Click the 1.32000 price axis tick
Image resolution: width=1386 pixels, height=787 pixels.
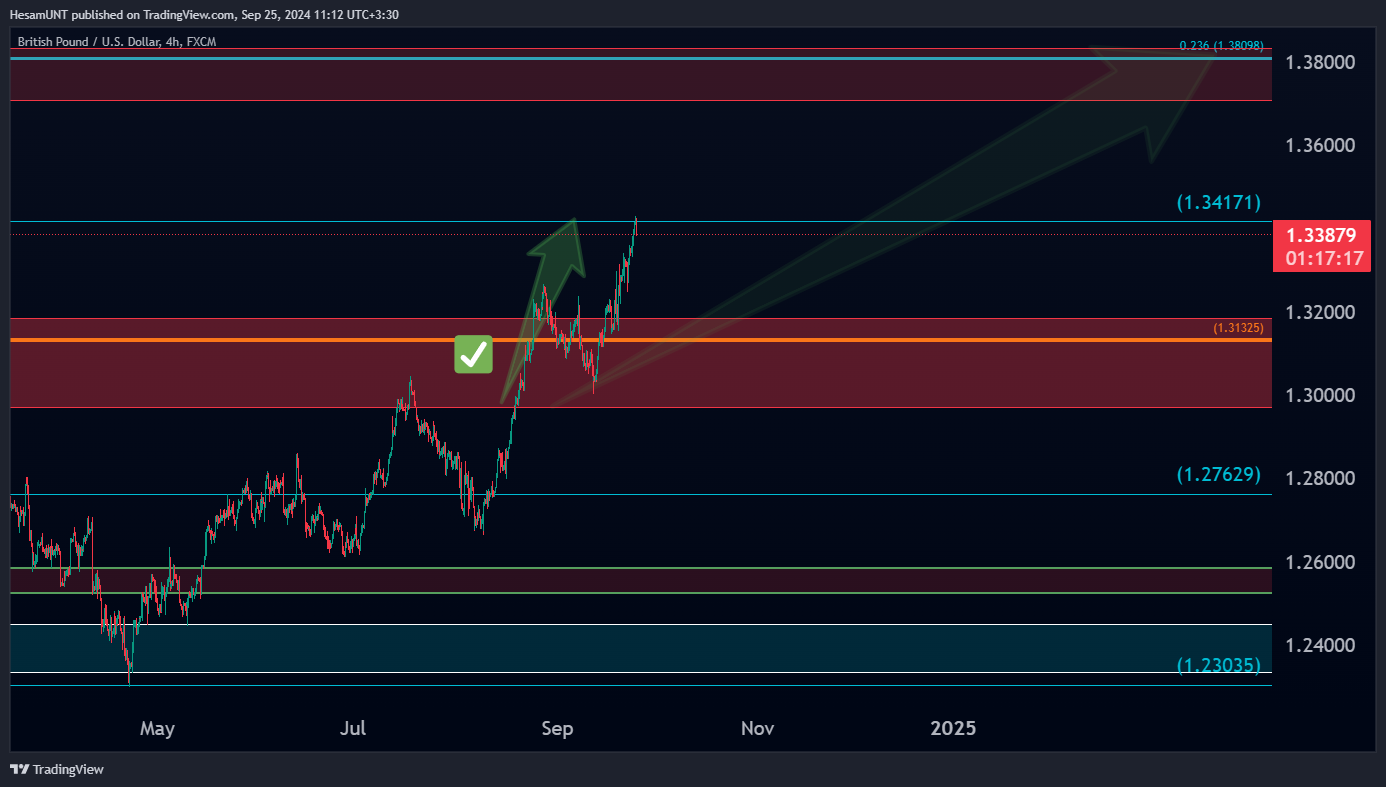1320,312
